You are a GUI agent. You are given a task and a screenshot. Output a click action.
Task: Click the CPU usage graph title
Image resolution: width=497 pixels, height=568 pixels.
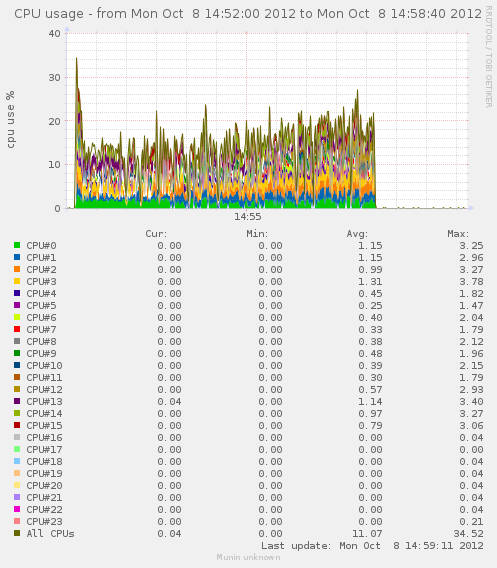[248, 14]
